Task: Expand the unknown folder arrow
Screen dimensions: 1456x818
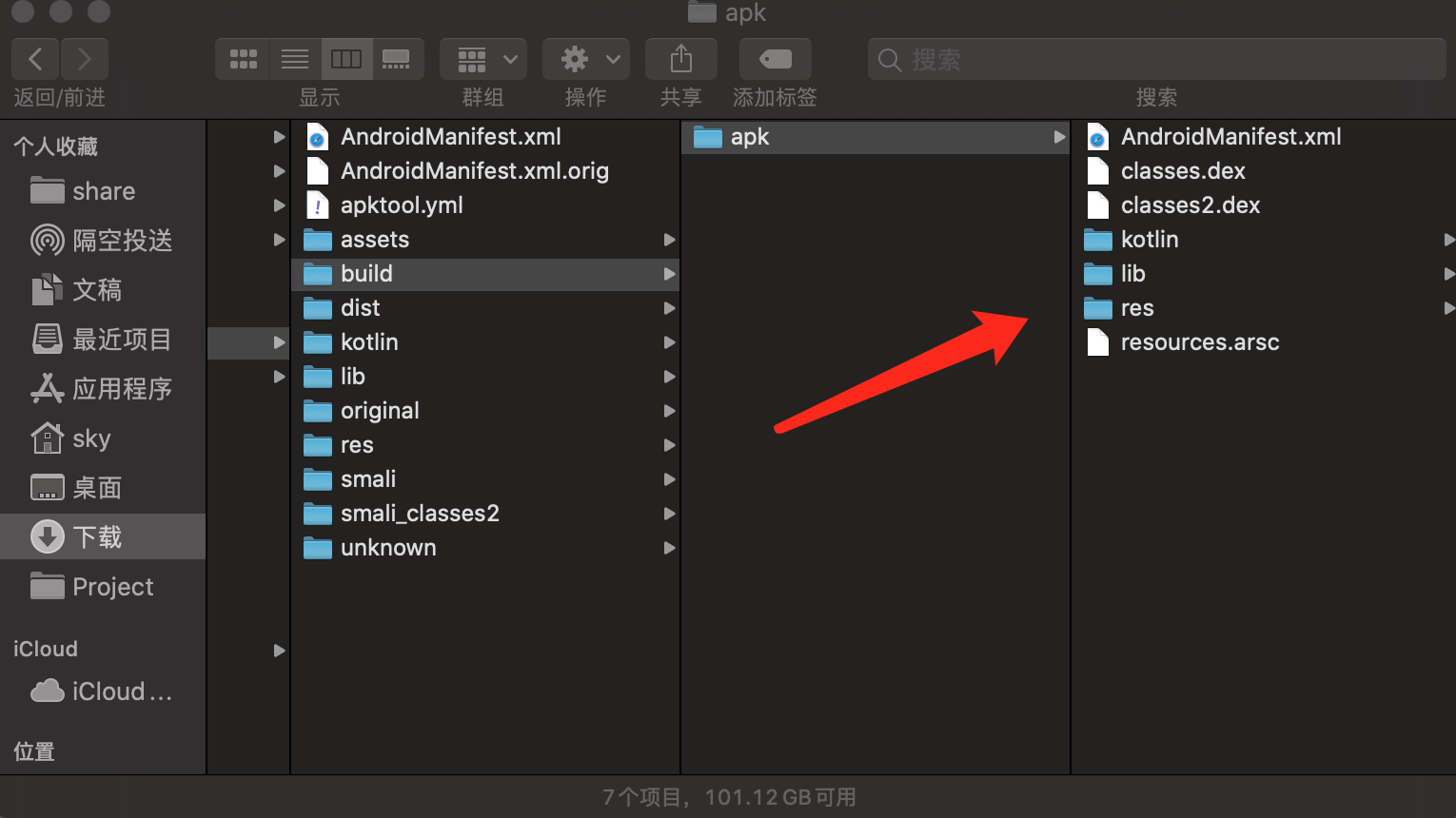Action: tap(670, 548)
